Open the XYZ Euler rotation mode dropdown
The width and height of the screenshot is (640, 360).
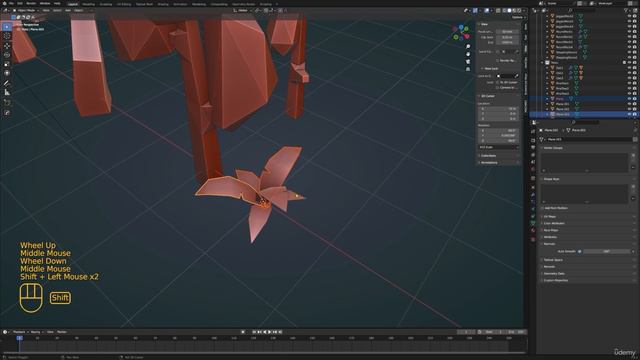(498, 147)
